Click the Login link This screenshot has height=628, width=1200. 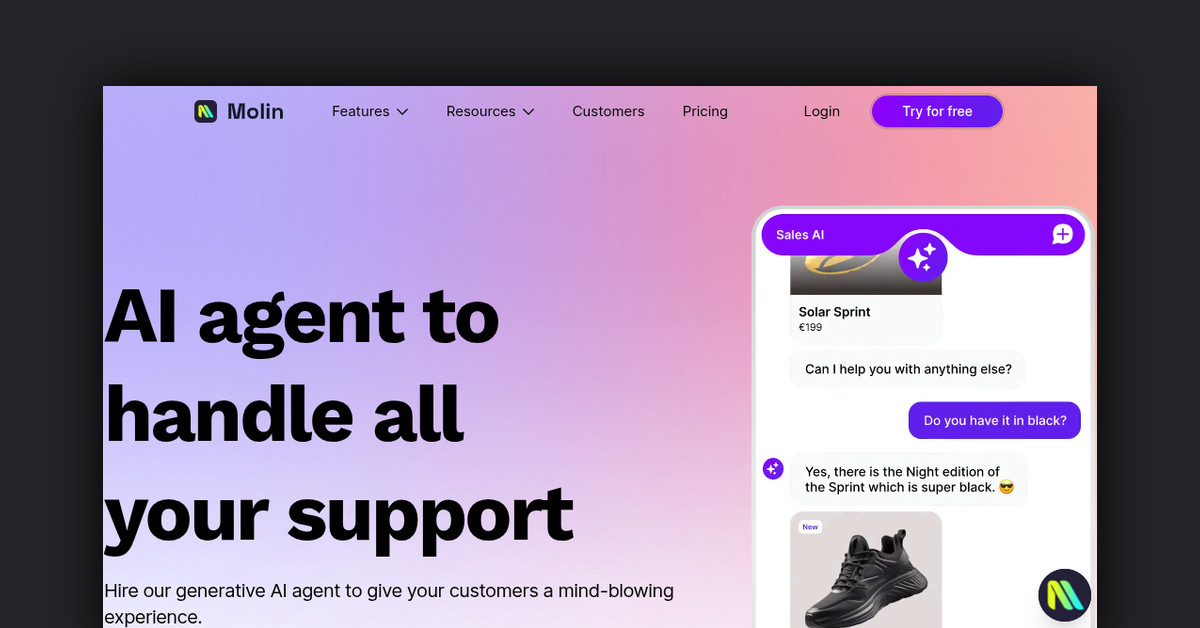click(x=821, y=111)
